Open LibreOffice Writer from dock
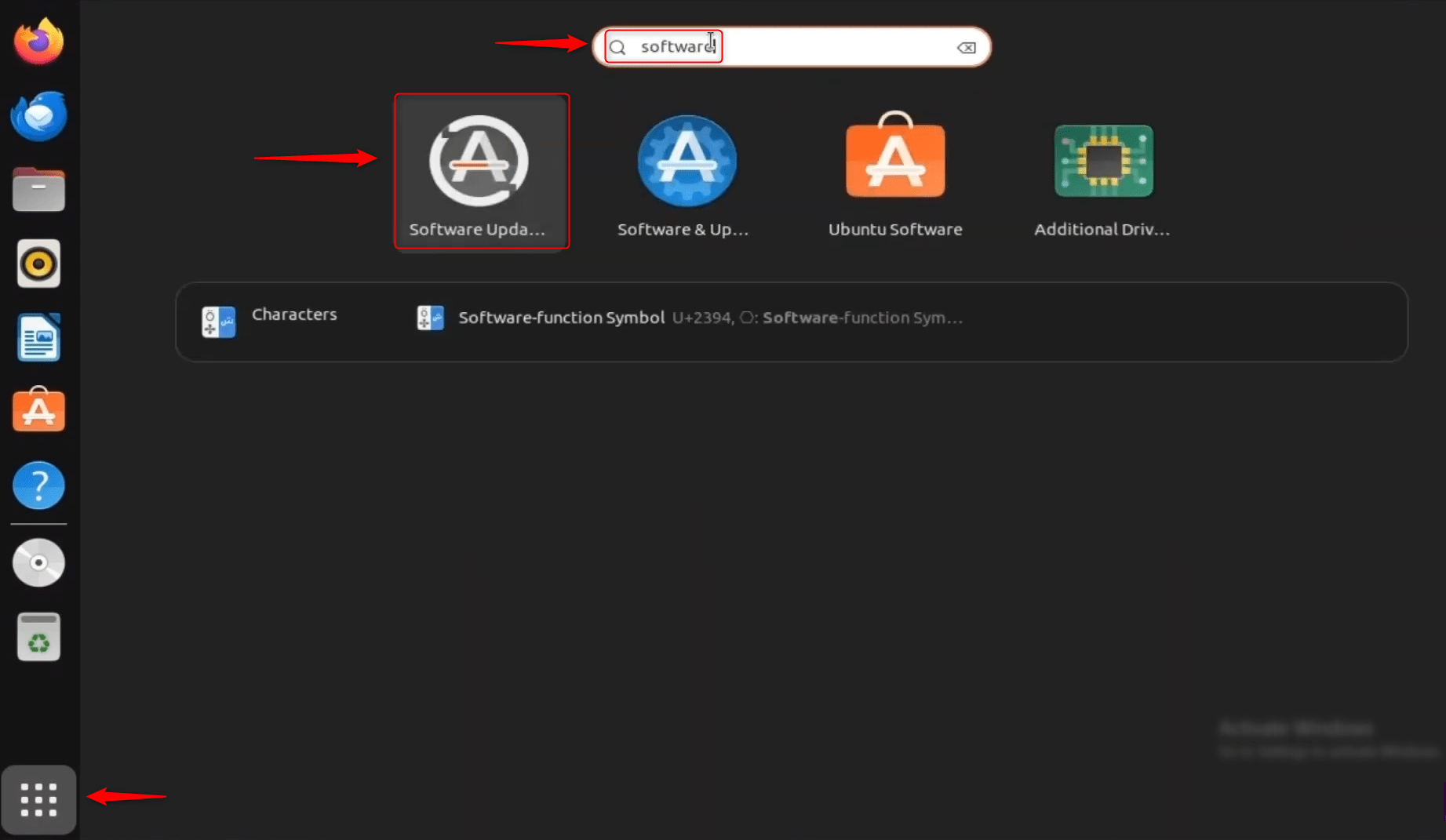This screenshot has height=840, width=1446. [38, 337]
